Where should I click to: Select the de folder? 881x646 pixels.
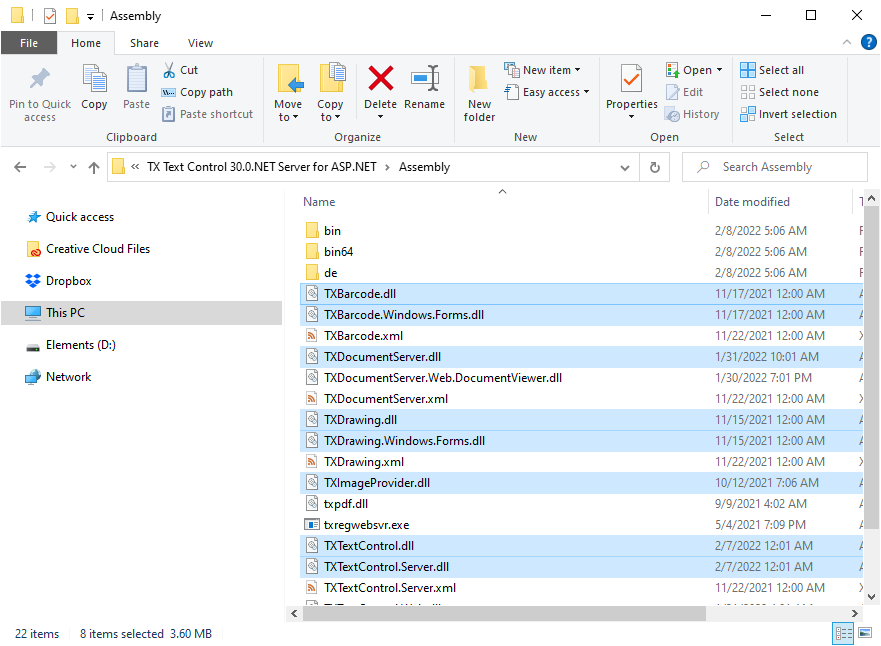click(x=582, y=273)
